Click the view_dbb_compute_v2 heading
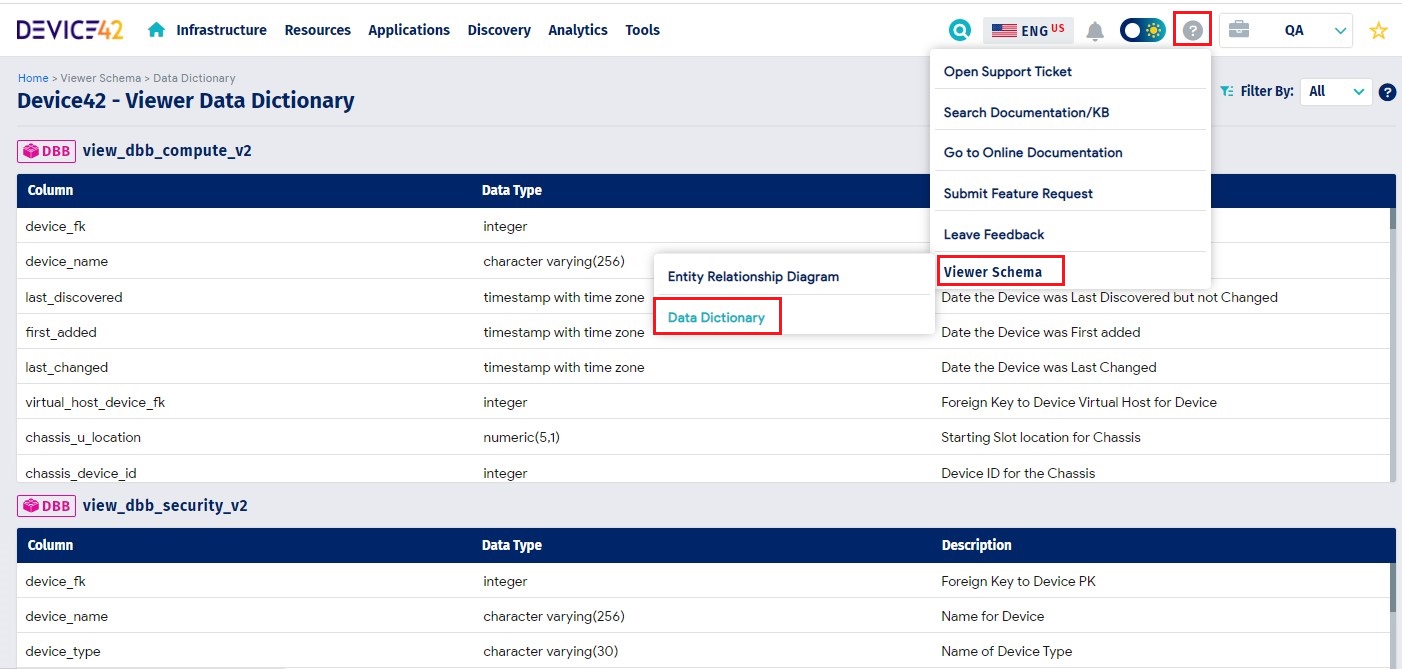Image resolution: width=1402 pixels, height=669 pixels. click(167, 151)
